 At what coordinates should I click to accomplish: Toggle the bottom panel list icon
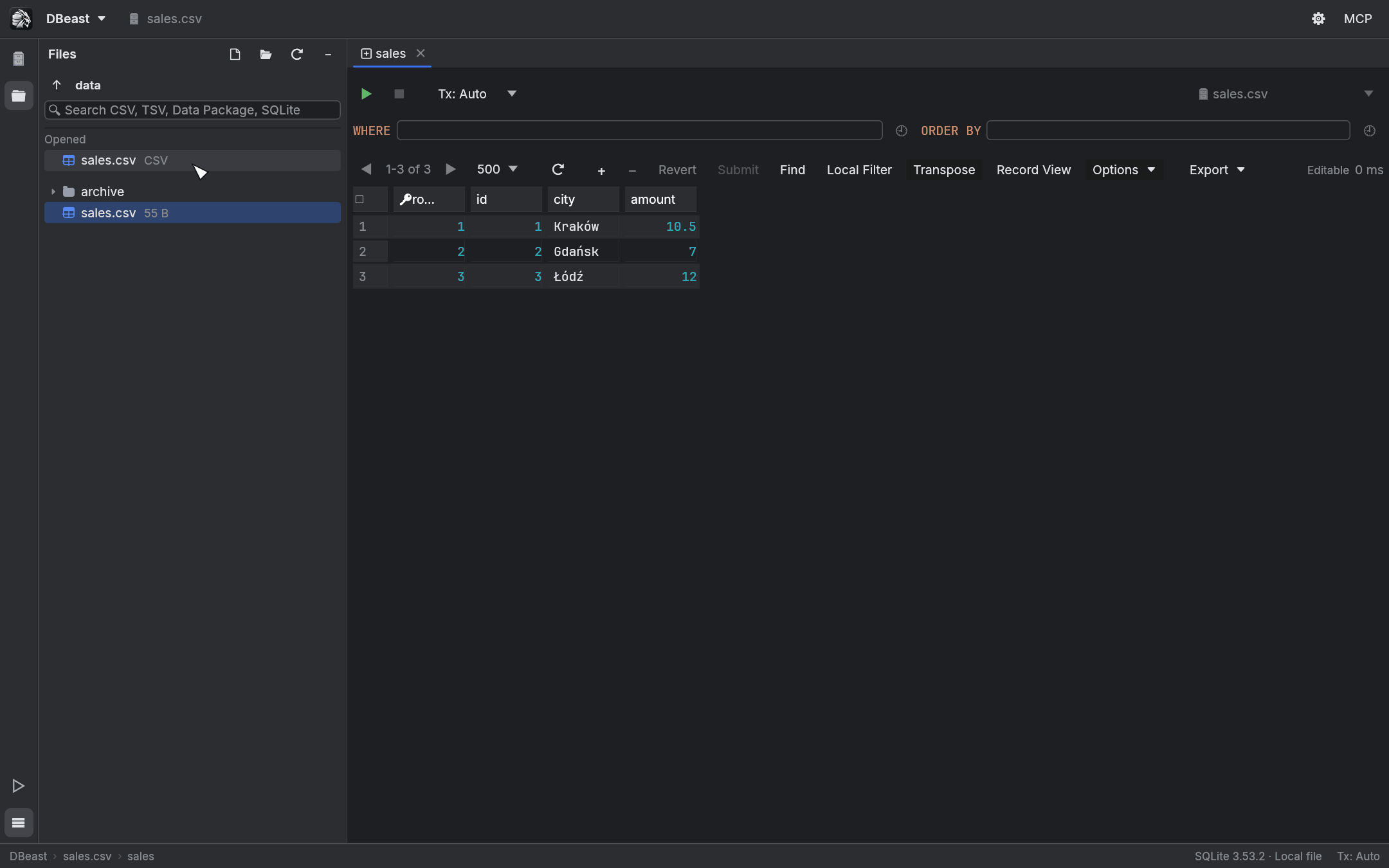19,822
